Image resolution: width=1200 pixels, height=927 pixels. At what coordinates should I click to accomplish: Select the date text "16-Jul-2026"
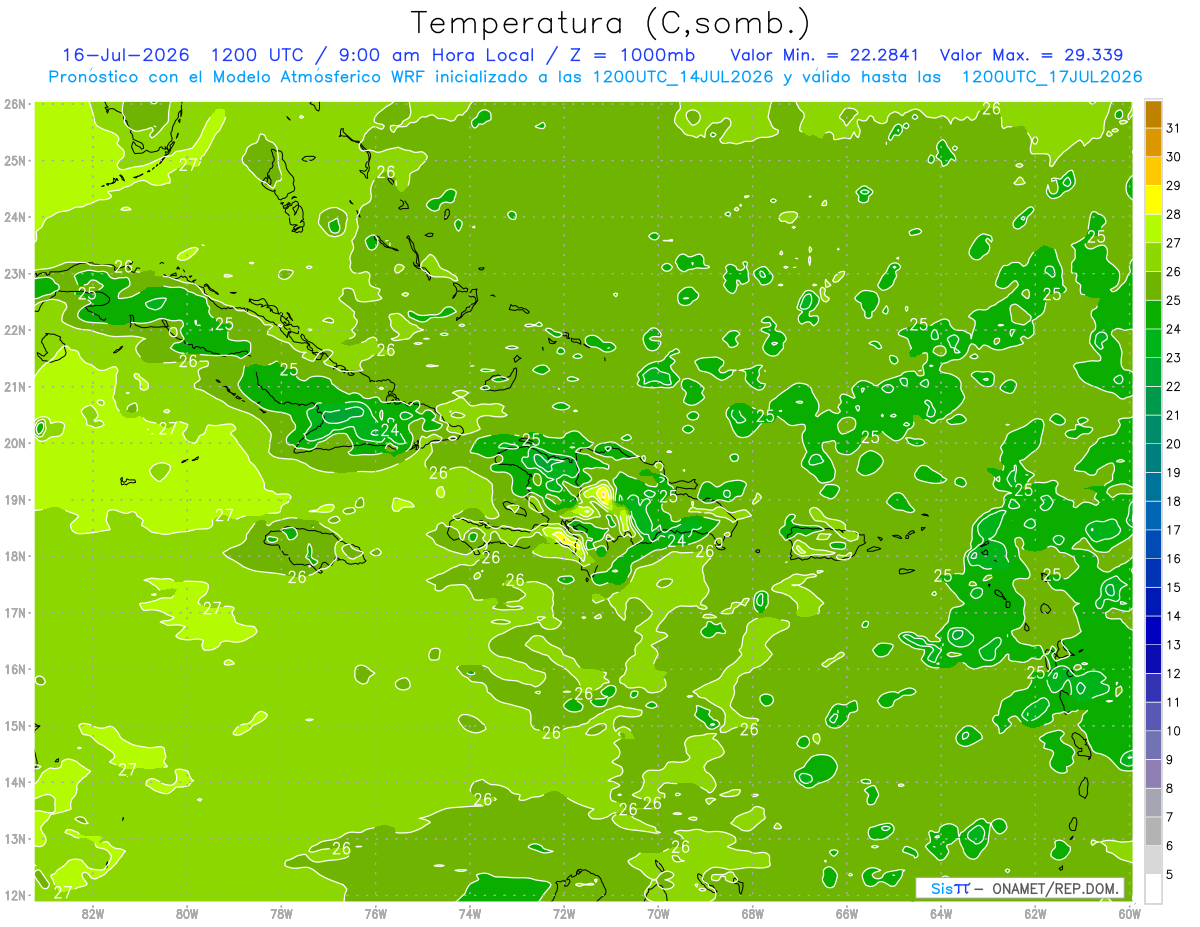coord(125,55)
